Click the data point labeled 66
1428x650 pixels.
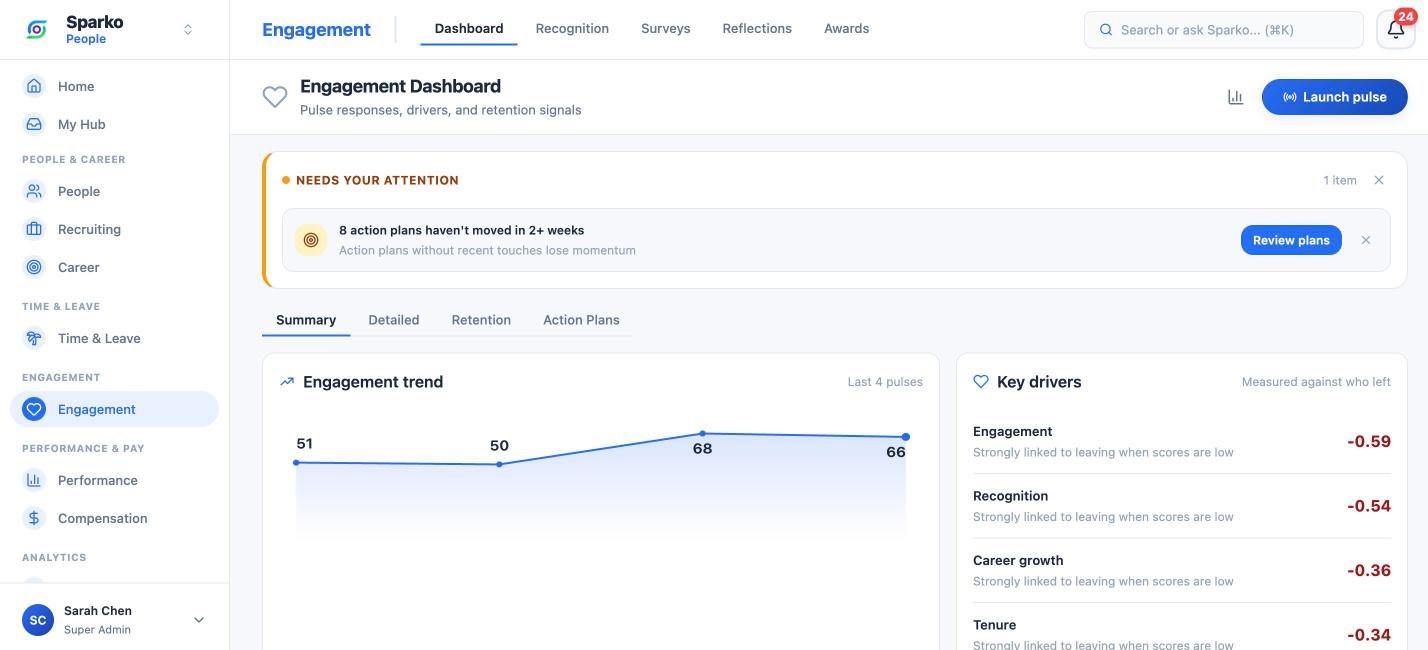coord(906,437)
